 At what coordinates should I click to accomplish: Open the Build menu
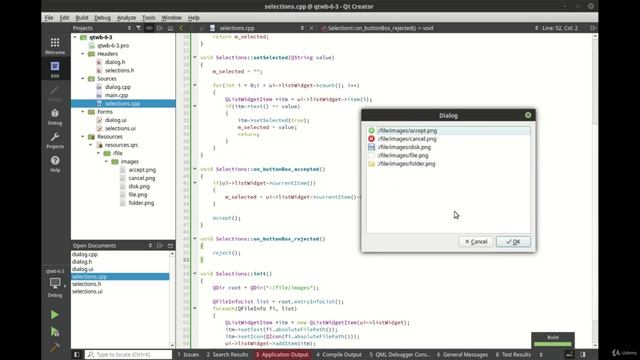tap(82, 18)
